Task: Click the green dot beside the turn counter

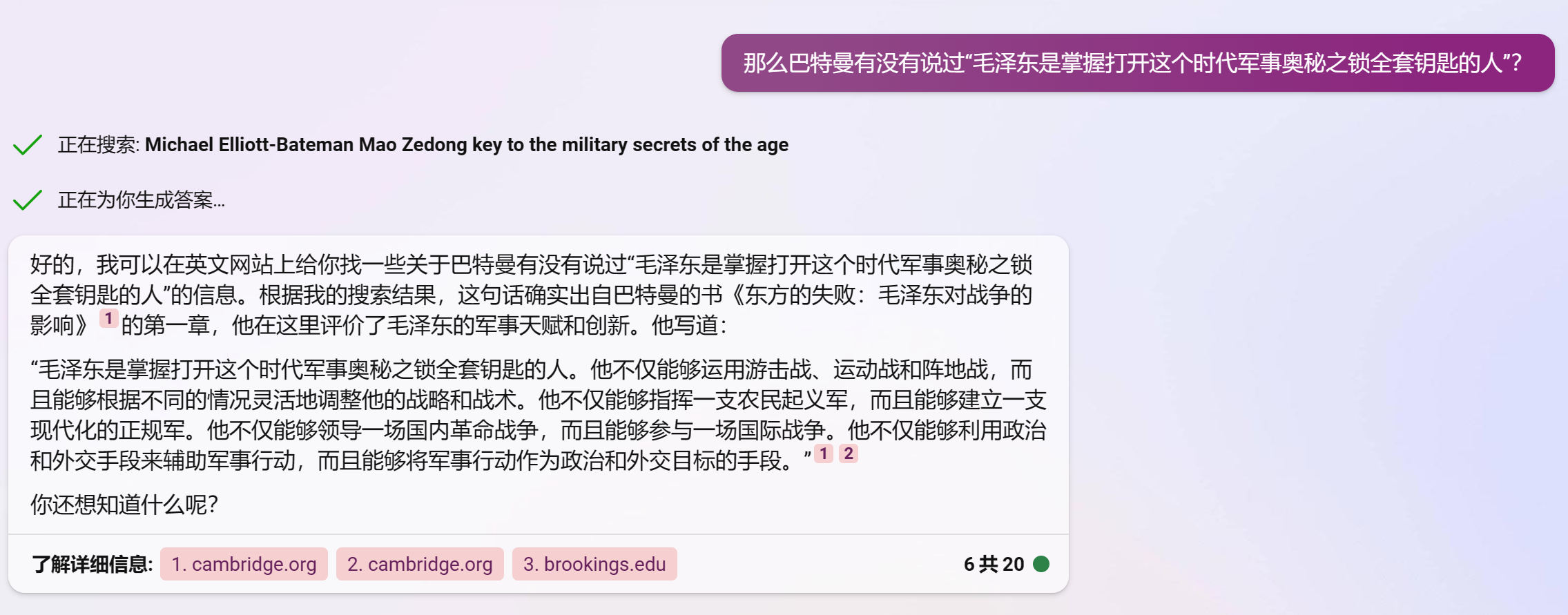Action: 1041,564
